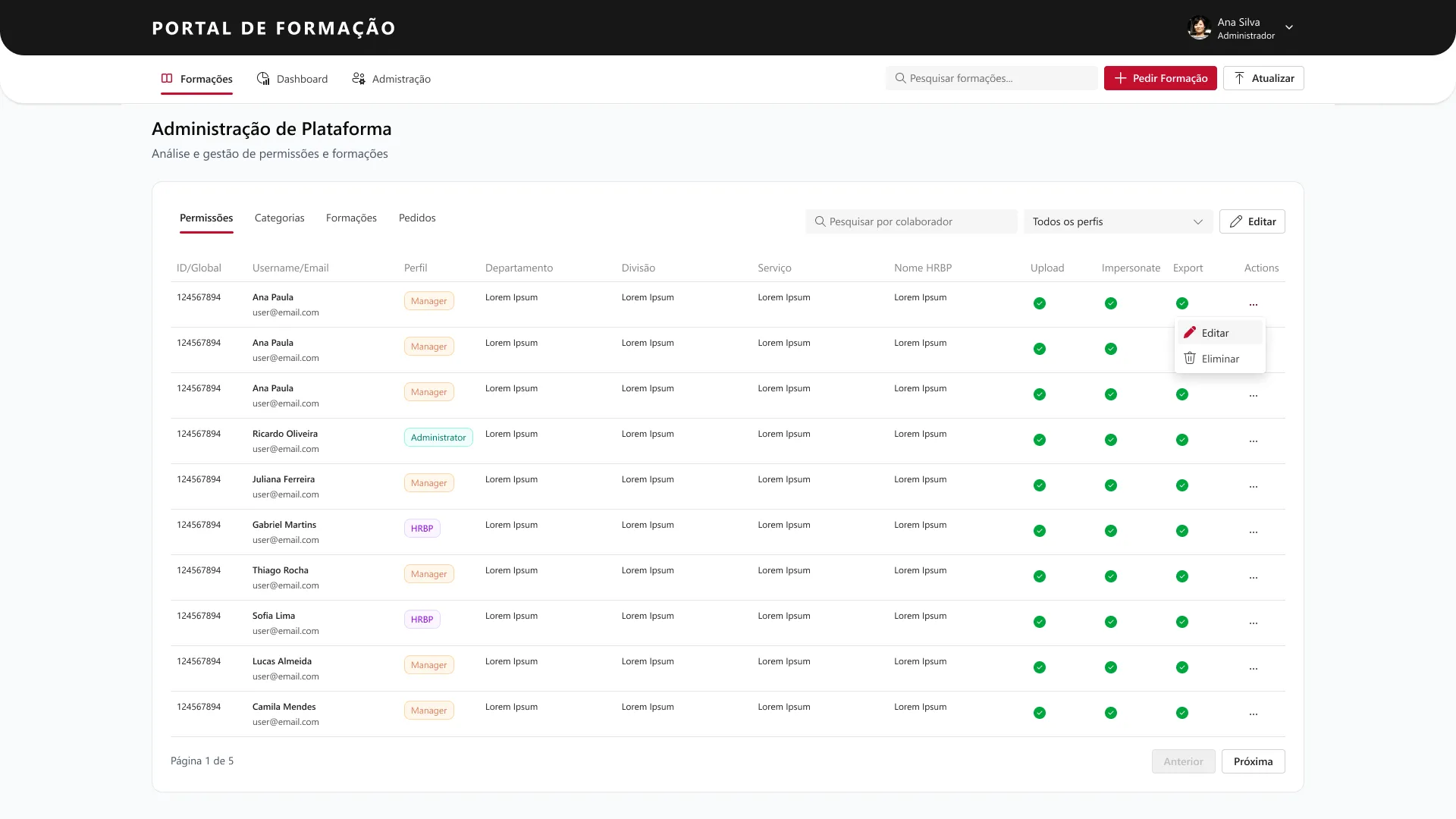The height and width of the screenshot is (819, 1456).
Task: Click the Anterior pagination button
Action: (1183, 761)
